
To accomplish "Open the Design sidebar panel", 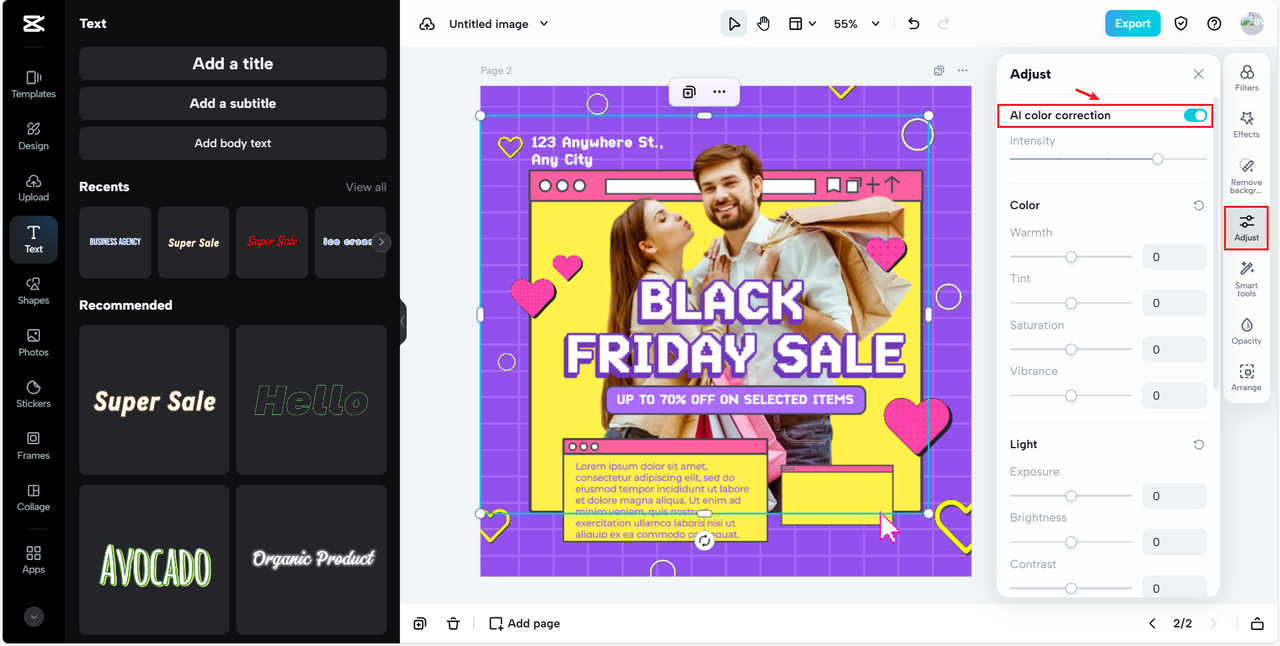I will click(33, 136).
